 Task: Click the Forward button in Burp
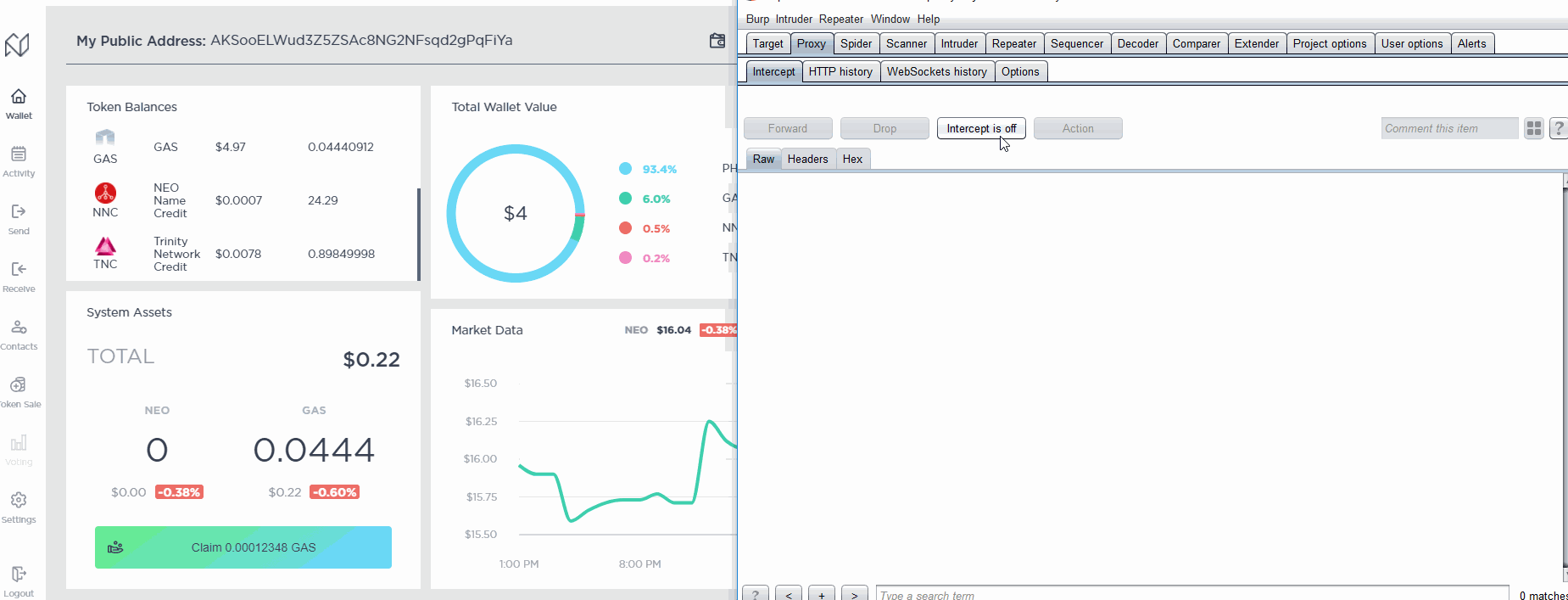788,128
